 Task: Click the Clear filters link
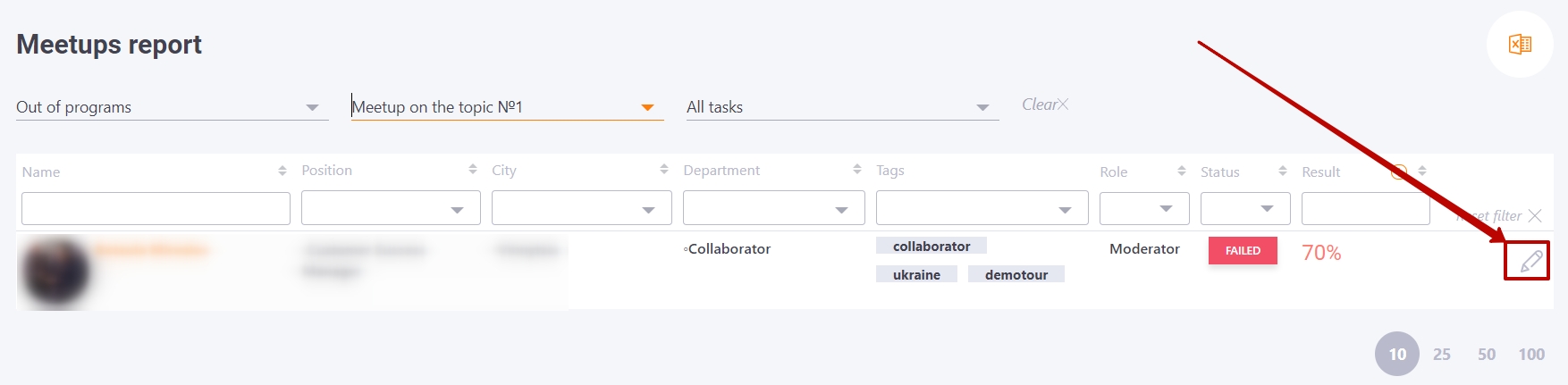click(x=1044, y=105)
